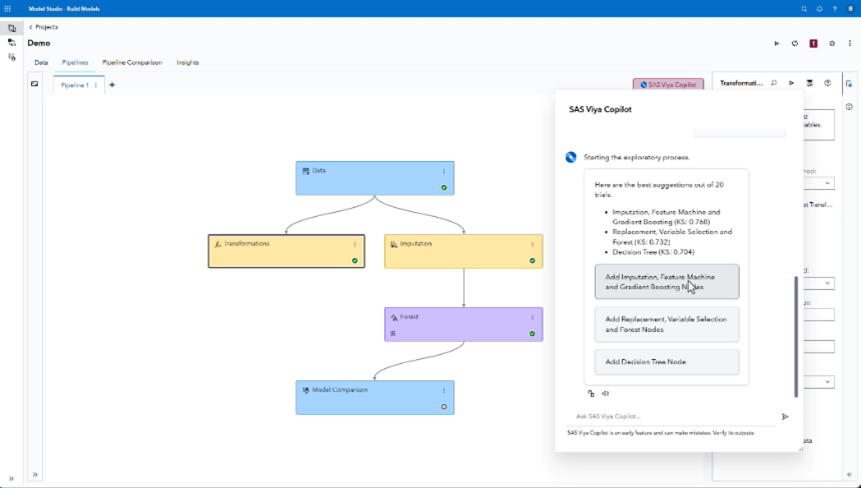Open Pipeline 1 tab options menu
This screenshot has height=488, width=861.
(96, 85)
